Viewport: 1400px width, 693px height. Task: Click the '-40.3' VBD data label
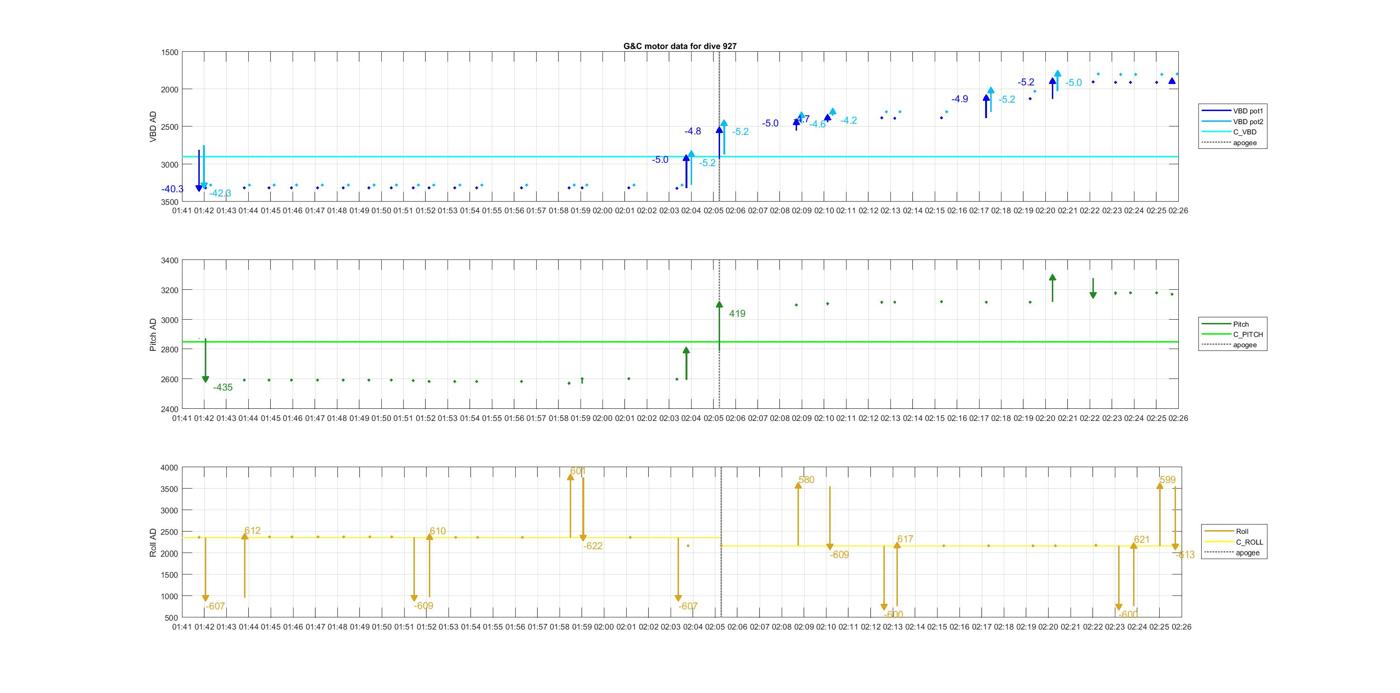click(x=172, y=189)
